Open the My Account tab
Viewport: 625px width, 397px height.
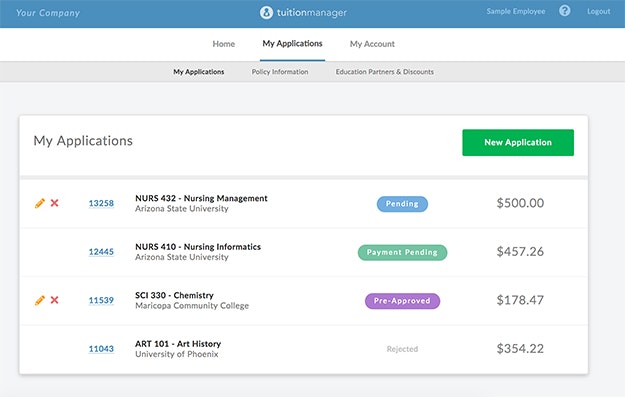point(372,44)
